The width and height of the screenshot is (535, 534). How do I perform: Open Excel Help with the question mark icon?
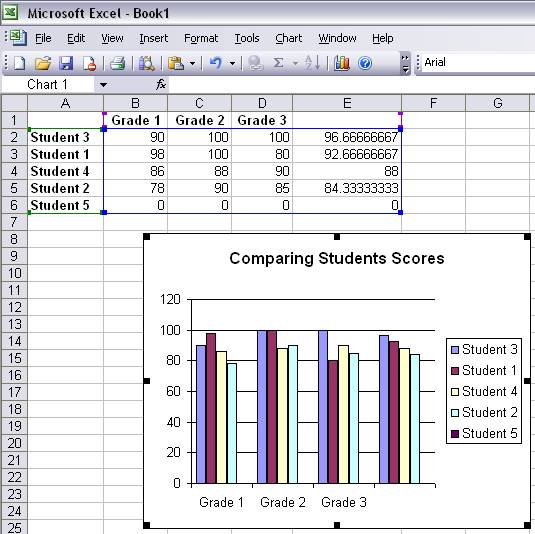[x=365, y=63]
